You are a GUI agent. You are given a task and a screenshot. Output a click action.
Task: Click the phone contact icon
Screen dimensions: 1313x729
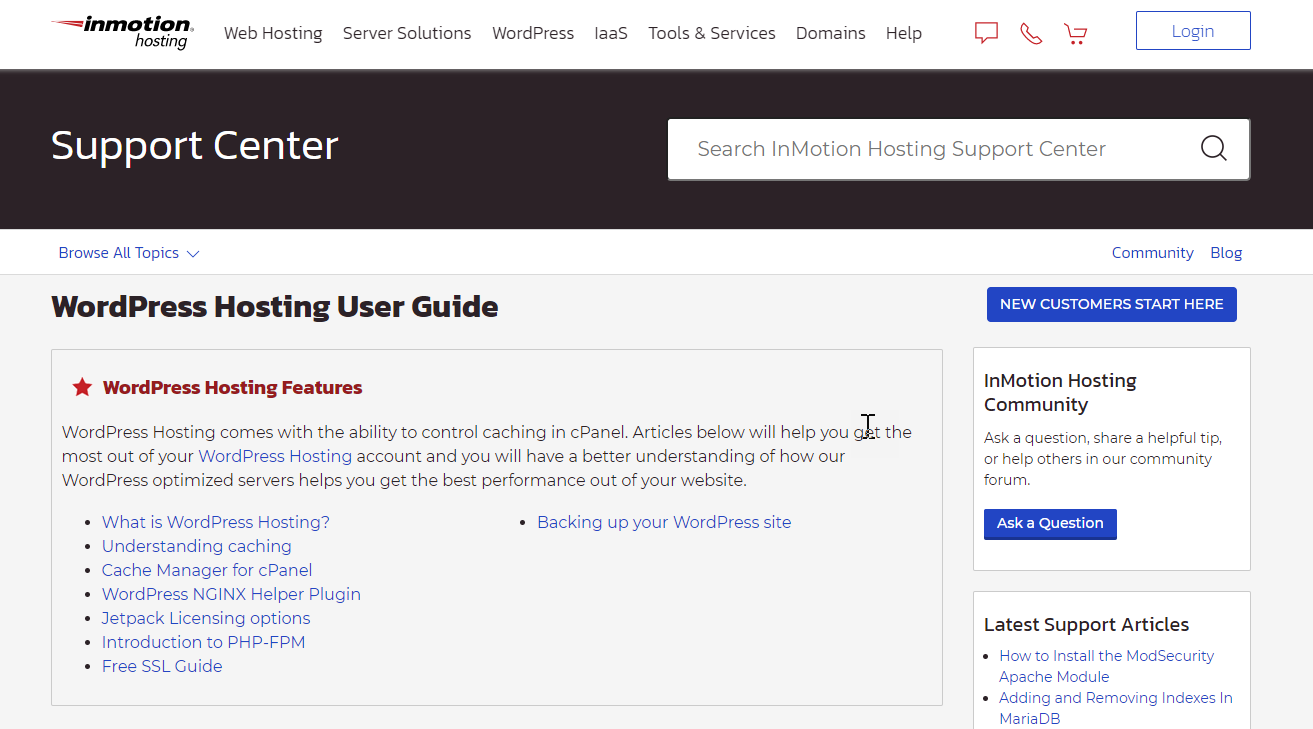pyautogui.click(x=1031, y=32)
